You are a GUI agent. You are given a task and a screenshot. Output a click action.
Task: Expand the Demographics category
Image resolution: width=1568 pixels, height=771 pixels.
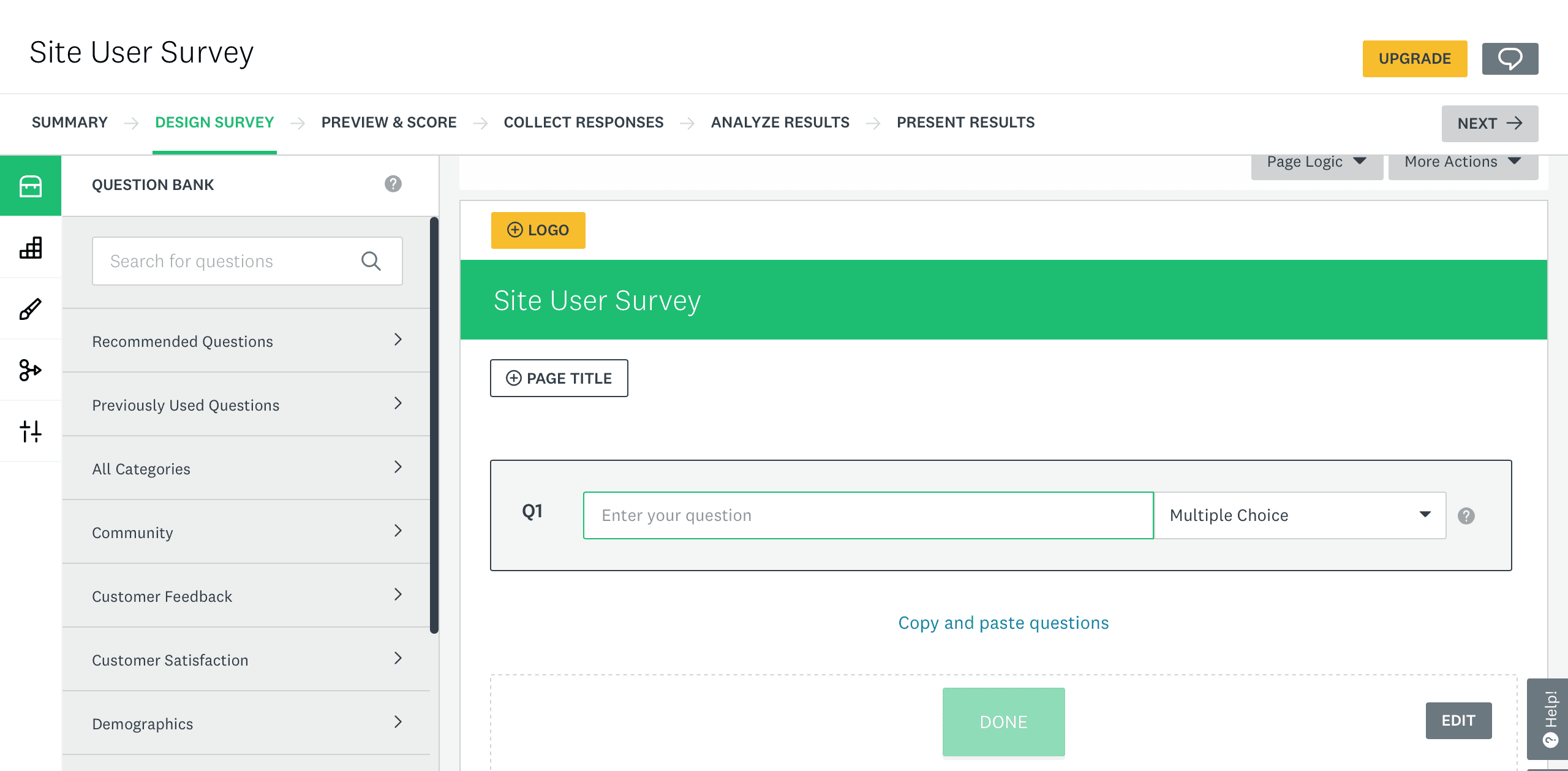pos(246,723)
